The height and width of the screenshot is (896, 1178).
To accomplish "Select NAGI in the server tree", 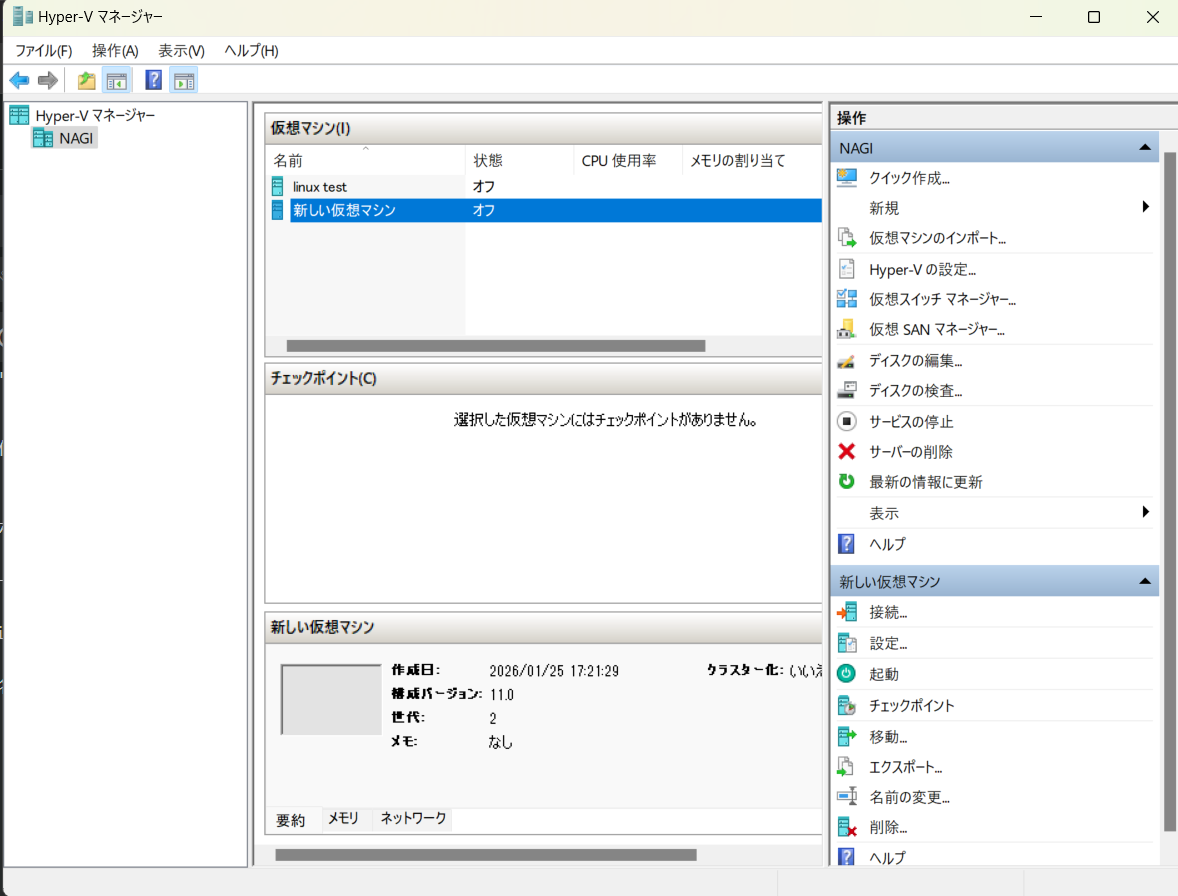I will (x=74, y=138).
